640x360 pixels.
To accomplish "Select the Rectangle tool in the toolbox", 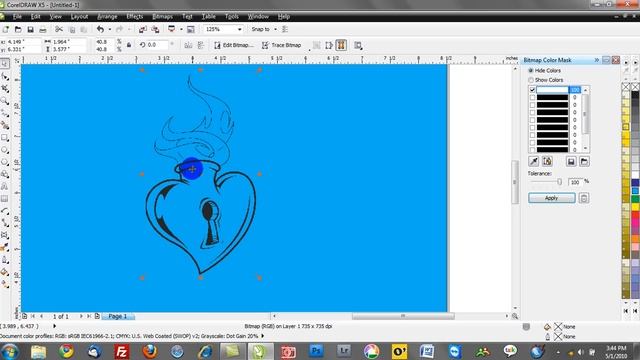I will [x=5, y=138].
